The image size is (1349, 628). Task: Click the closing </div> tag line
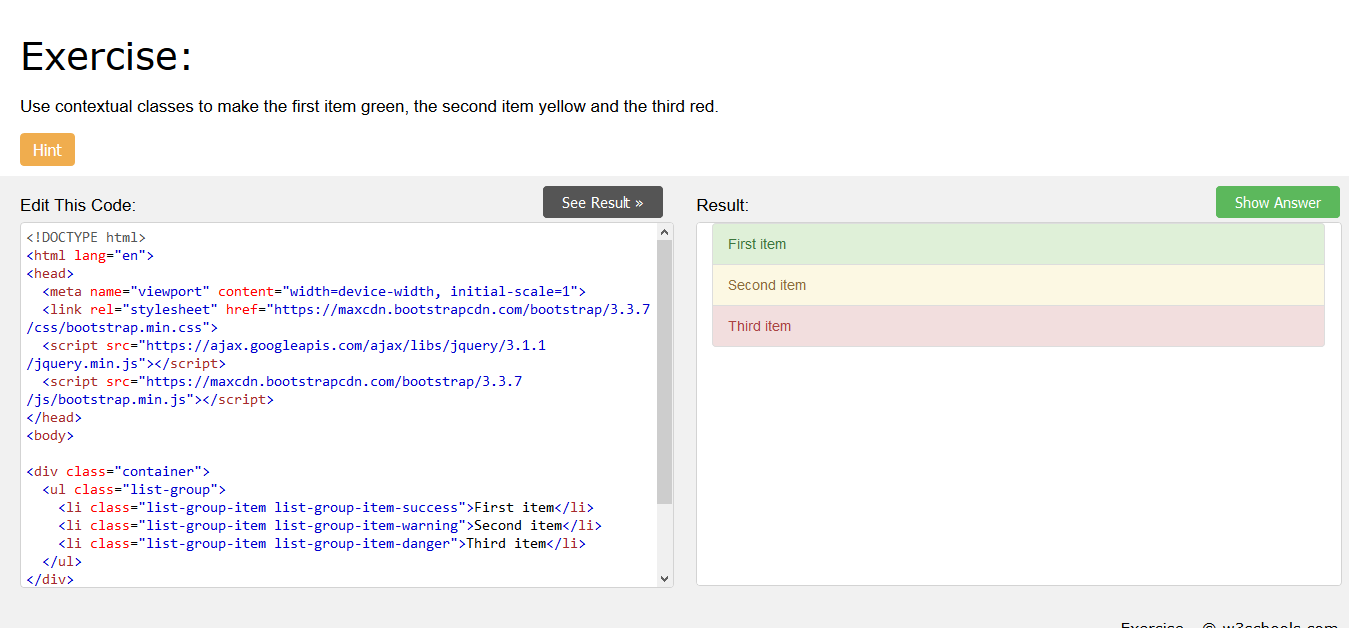[50, 579]
